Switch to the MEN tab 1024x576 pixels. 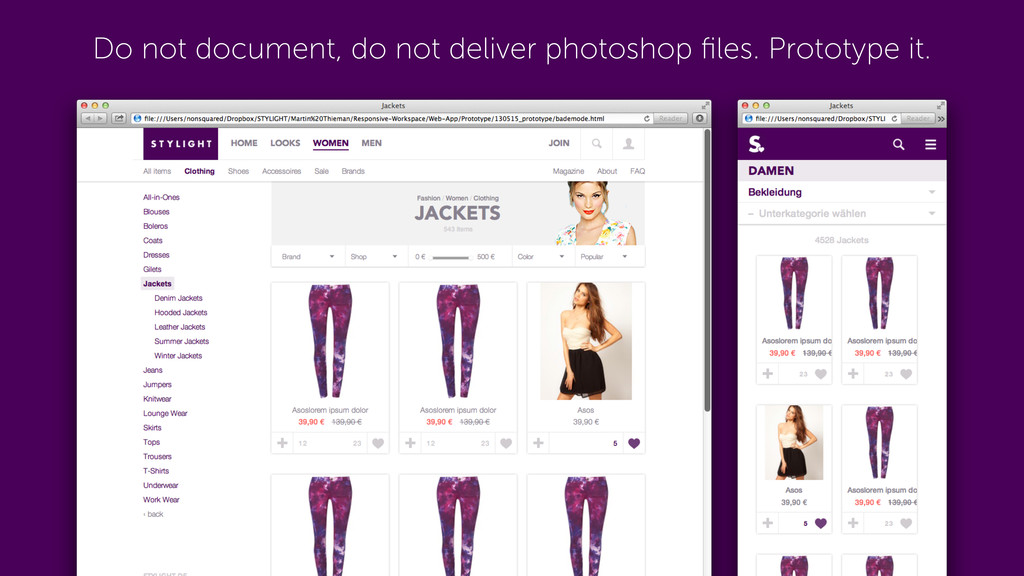[371, 143]
